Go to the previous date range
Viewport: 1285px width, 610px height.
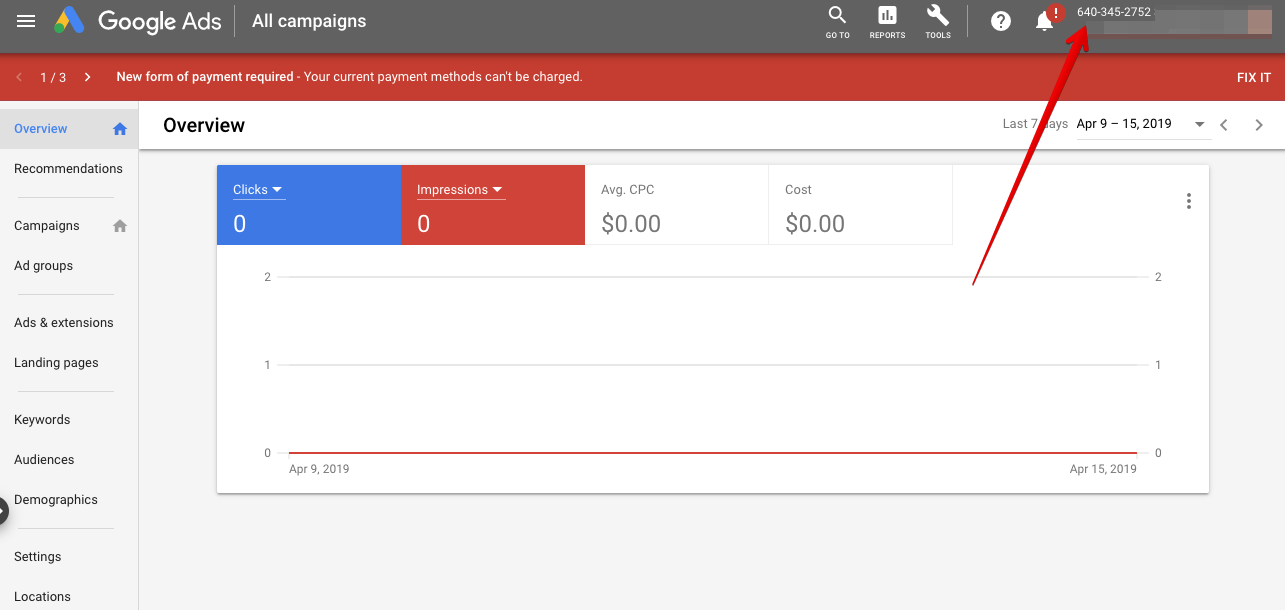(x=1224, y=125)
